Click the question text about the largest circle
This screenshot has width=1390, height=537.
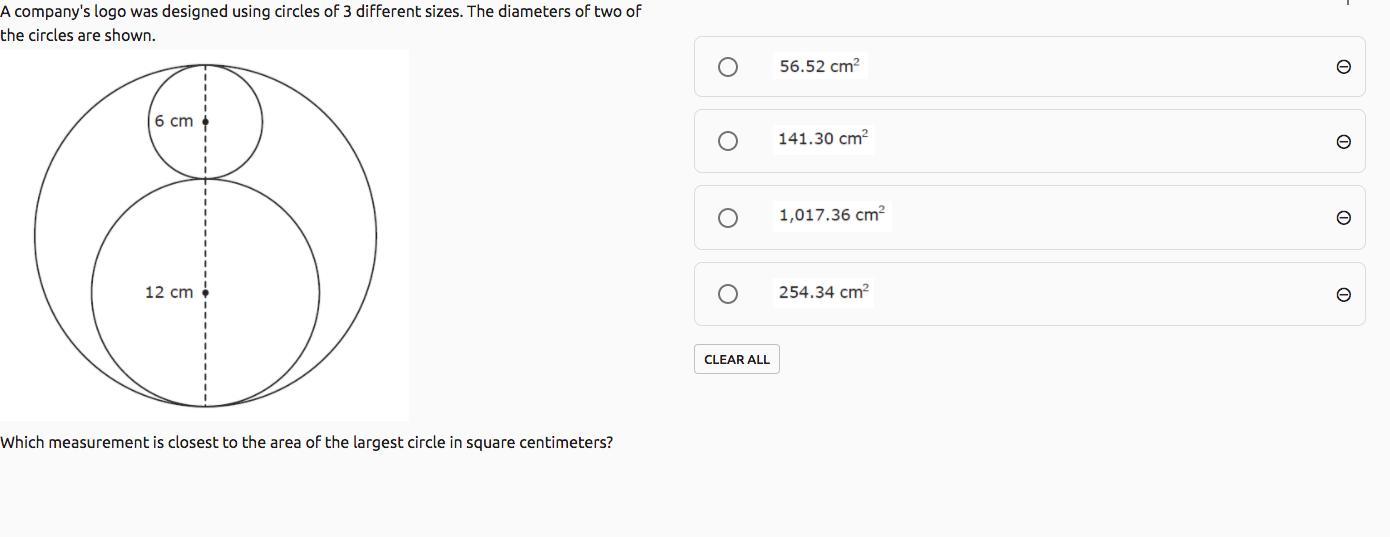click(x=306, y=442)
